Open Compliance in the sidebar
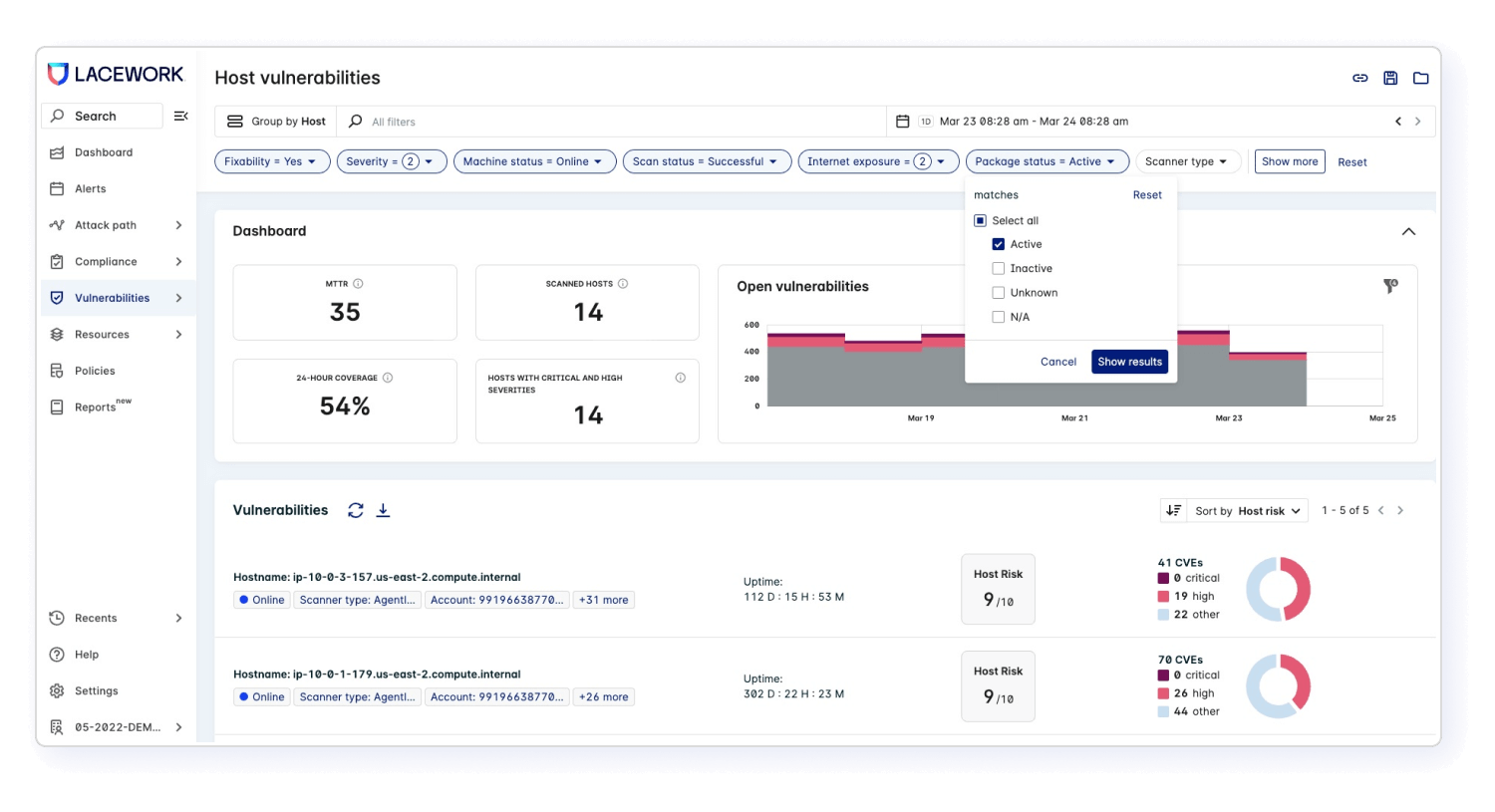1495x812 pixels. pos(106,262)
